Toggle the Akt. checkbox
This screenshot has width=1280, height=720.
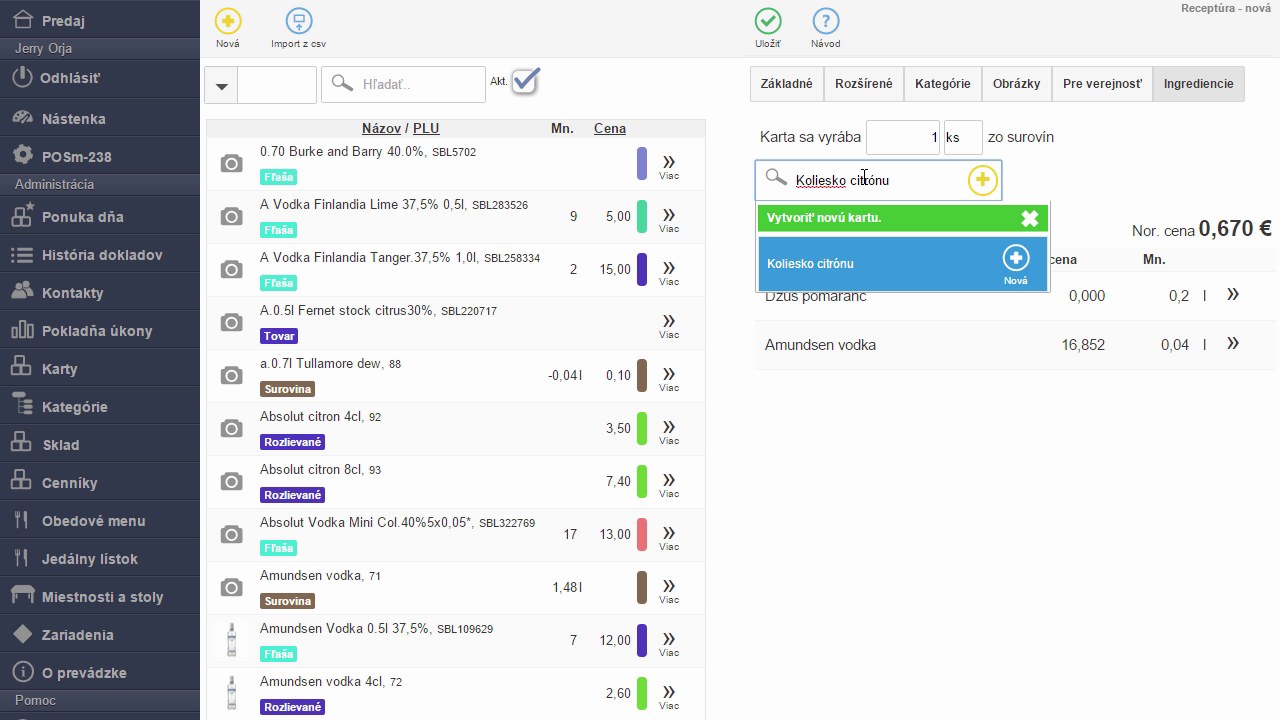point(526,81)
